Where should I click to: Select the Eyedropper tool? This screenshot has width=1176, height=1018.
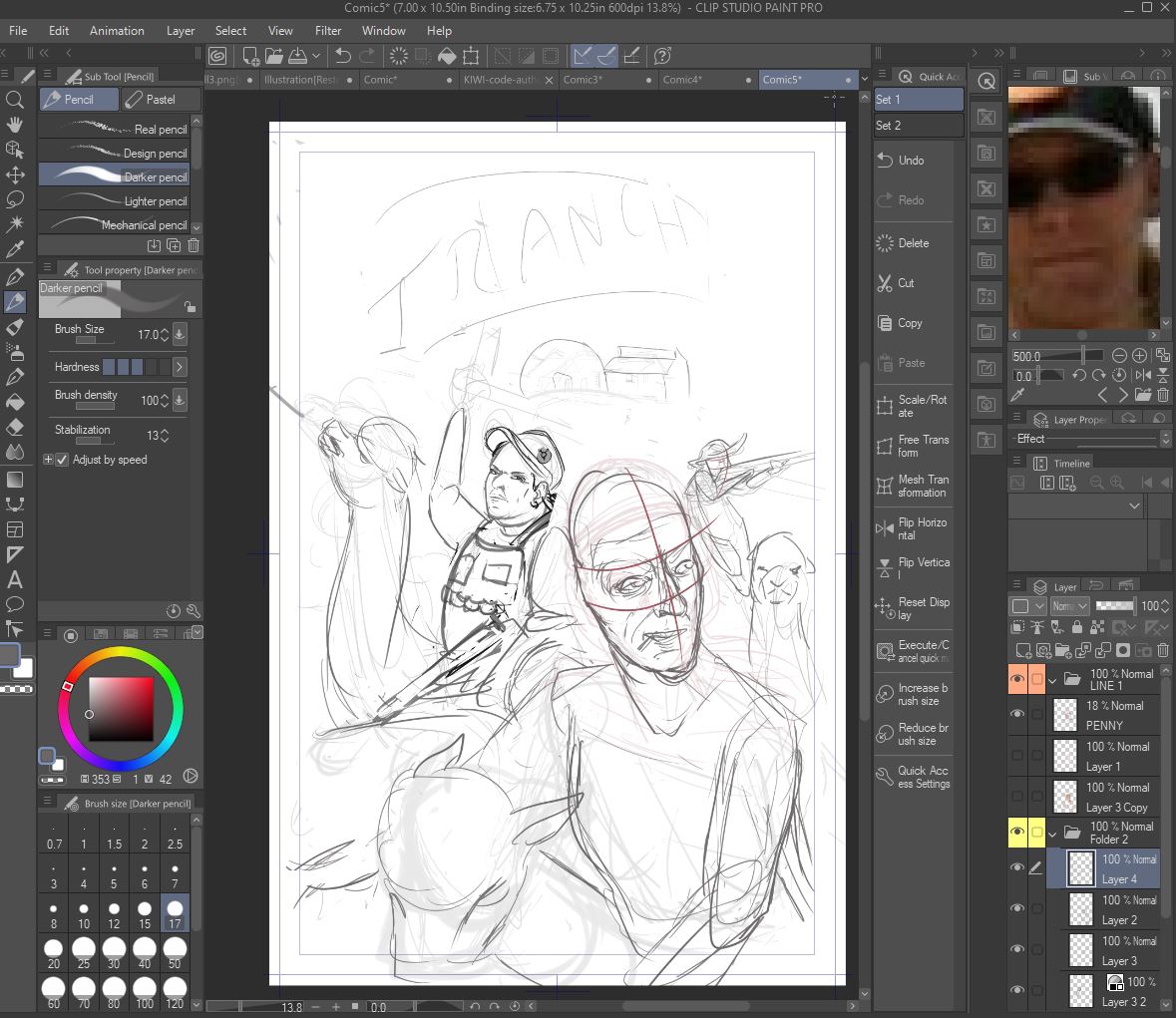pyautogui.click(x=14, y=249)
